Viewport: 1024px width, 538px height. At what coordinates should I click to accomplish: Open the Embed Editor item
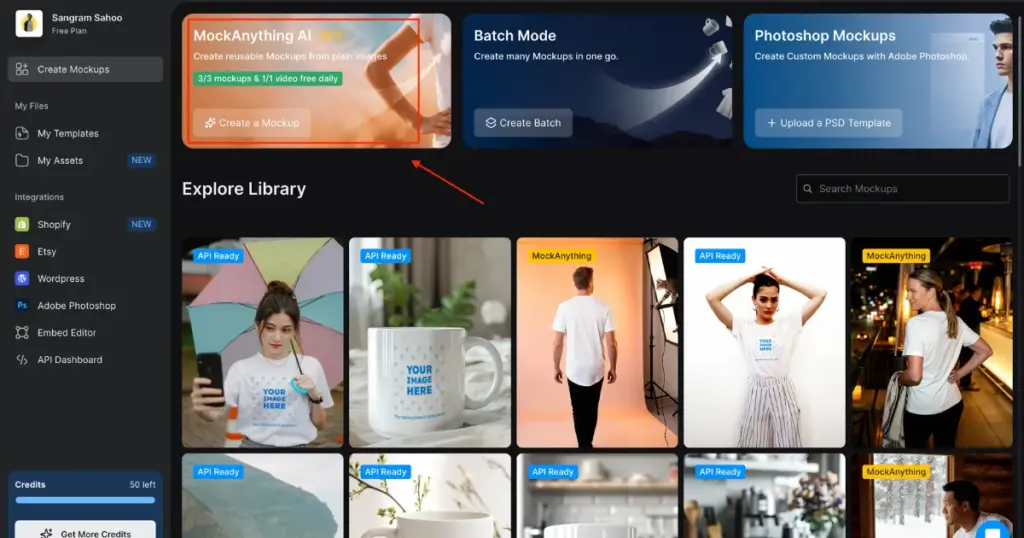(x=67, y=333)
